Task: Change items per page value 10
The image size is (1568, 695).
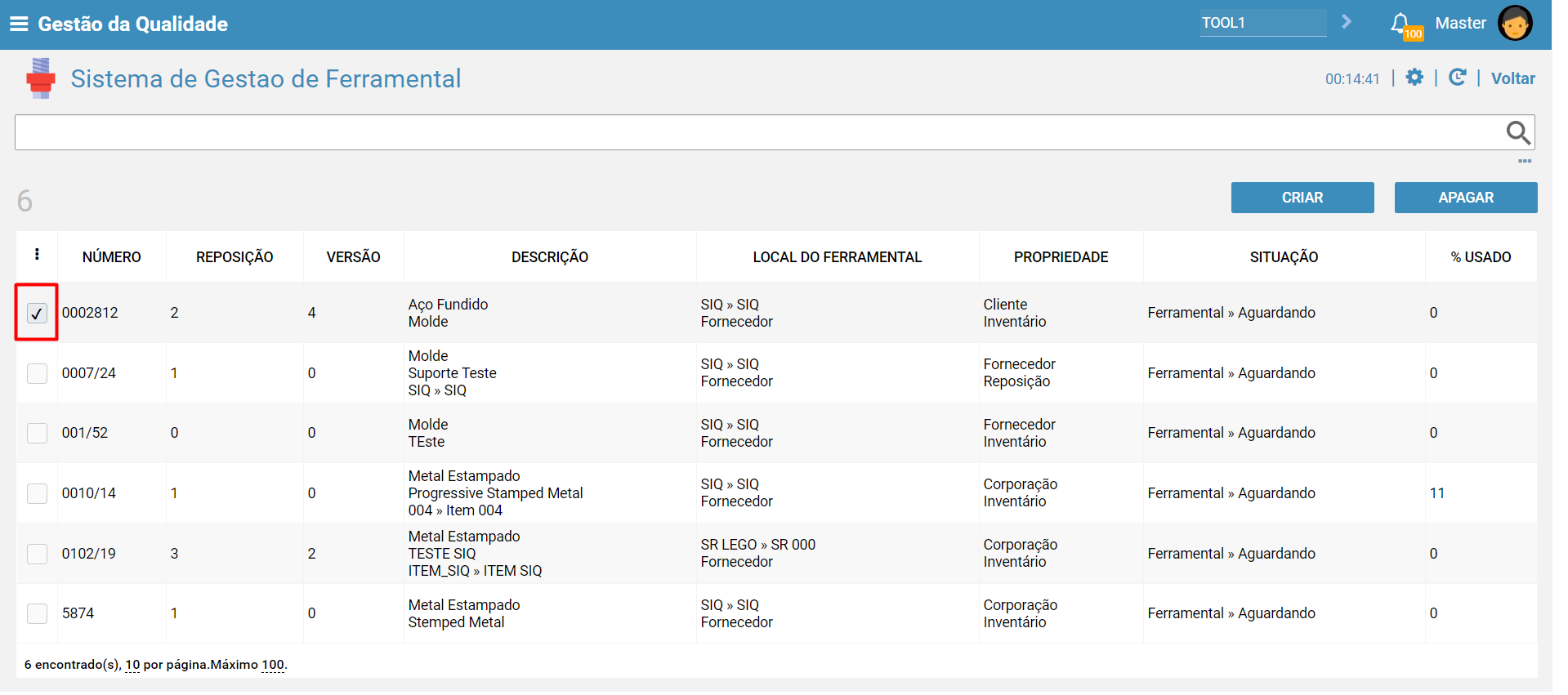Action: click(x=132, y=665)
